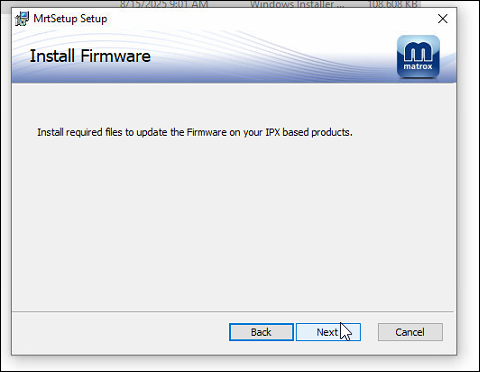The image size is (480, 372).
Task: Click the "Install required files" description sentence
Action: (x=195, y=132)
